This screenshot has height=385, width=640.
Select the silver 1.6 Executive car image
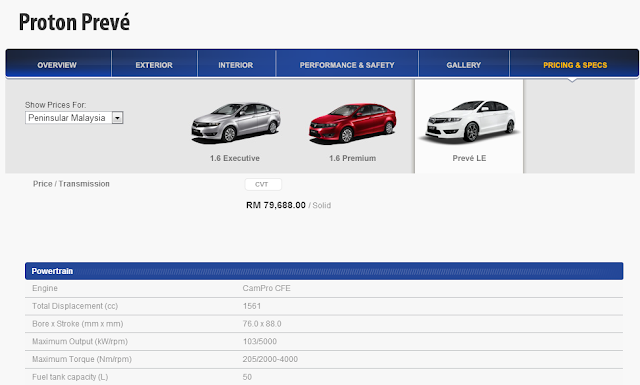pyautogui.click(x=236, y=122)
